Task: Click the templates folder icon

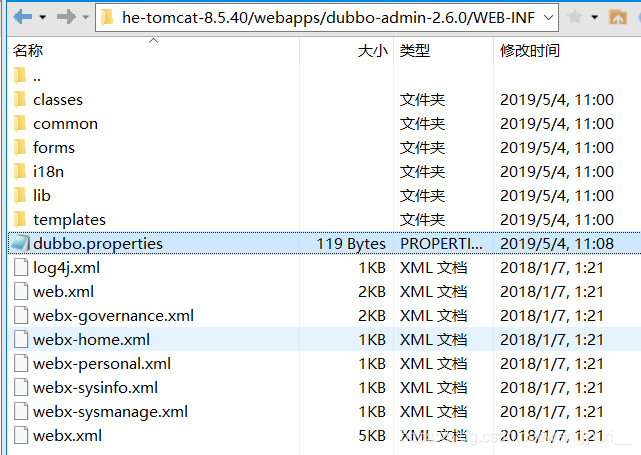Action: tap(20, 220)
